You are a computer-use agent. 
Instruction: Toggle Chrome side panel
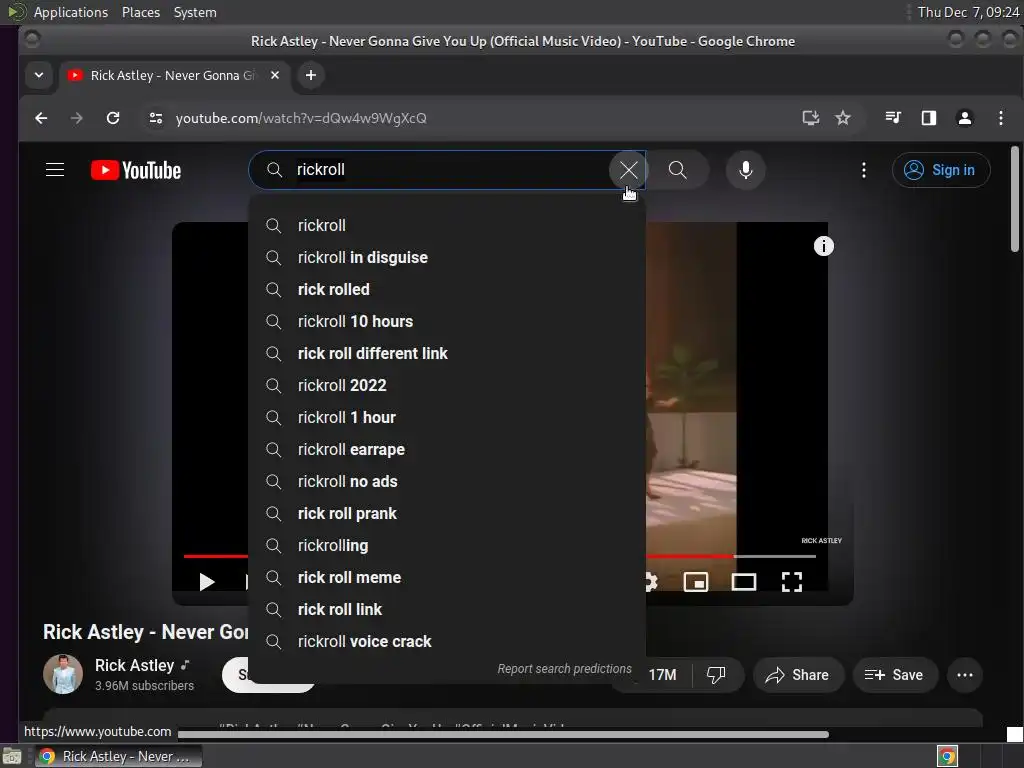(x=929, y=118)
